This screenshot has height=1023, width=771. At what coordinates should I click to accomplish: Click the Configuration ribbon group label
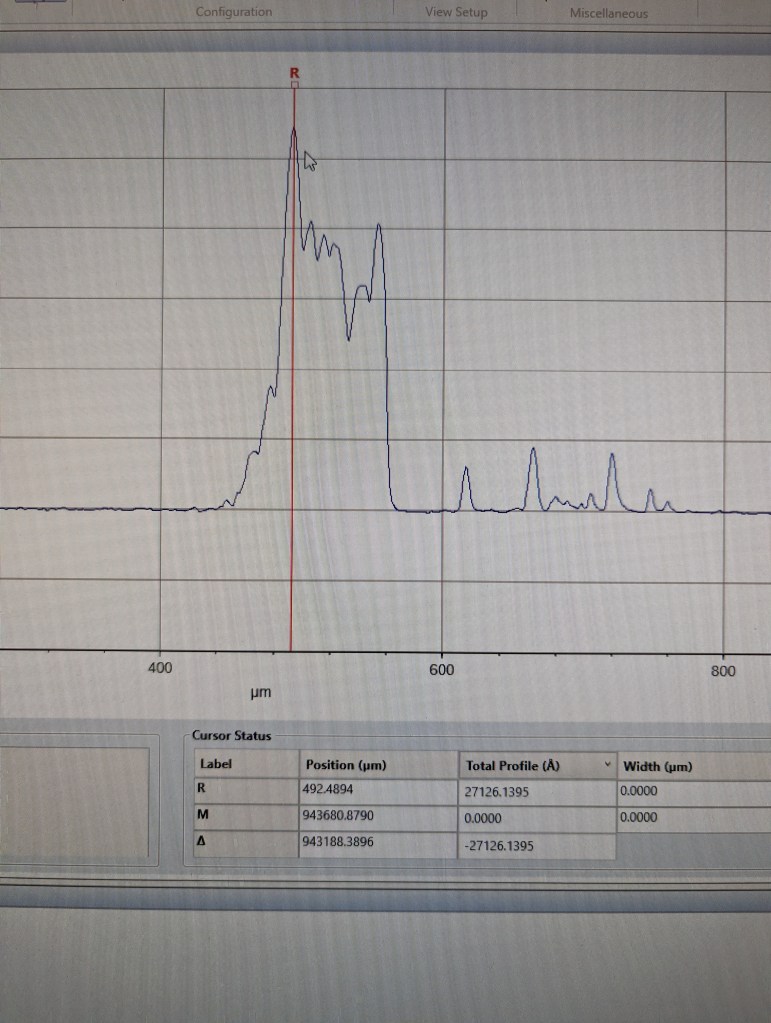233,12
